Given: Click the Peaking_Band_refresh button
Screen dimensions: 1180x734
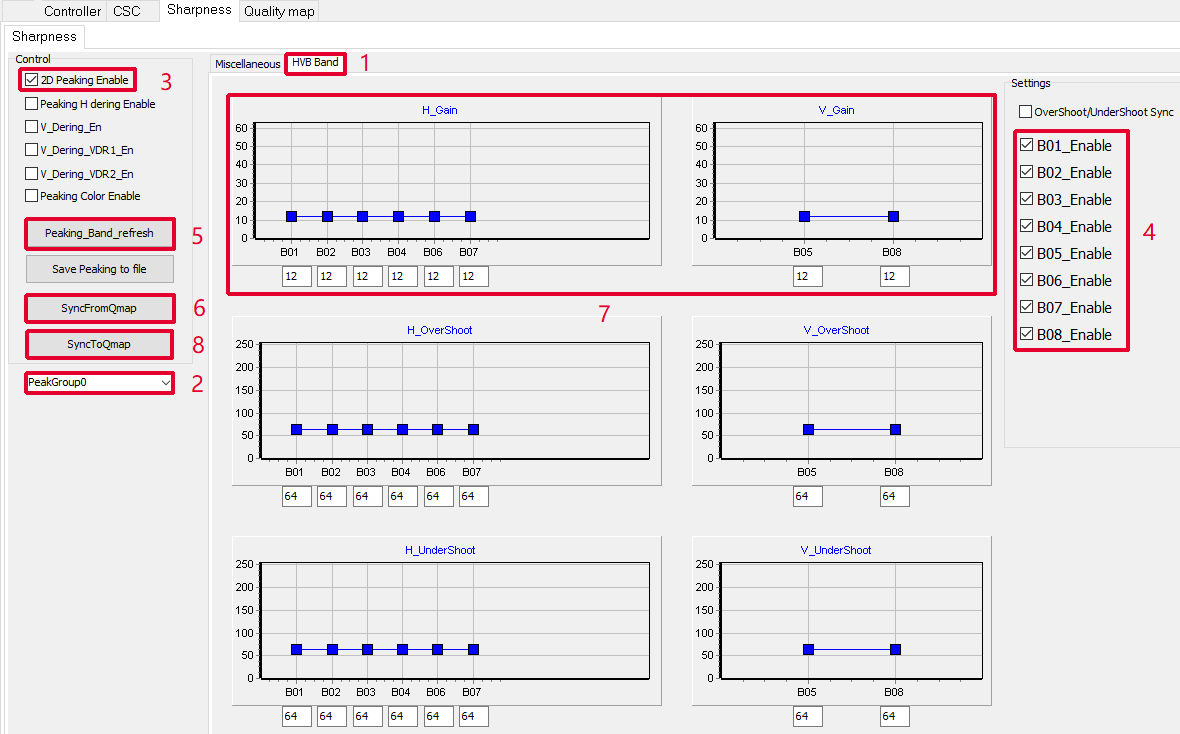Looking at the screenshot, I should pos(99,233).
